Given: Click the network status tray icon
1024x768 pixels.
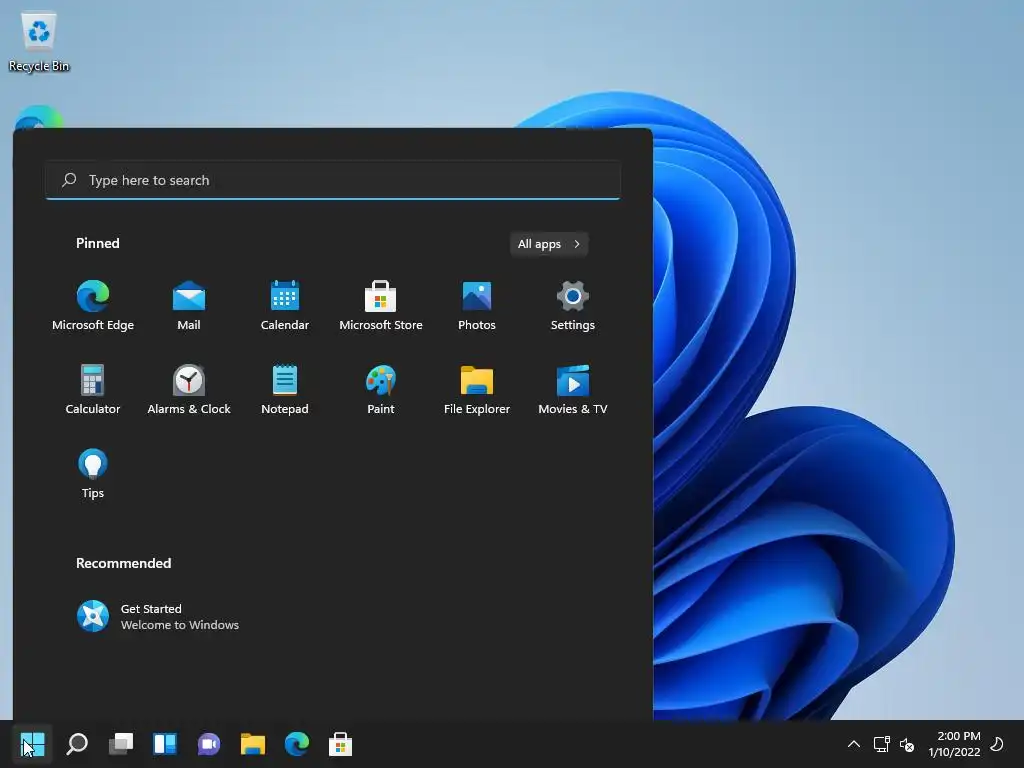Looking at the screenshot, I should tap(882, 744).
